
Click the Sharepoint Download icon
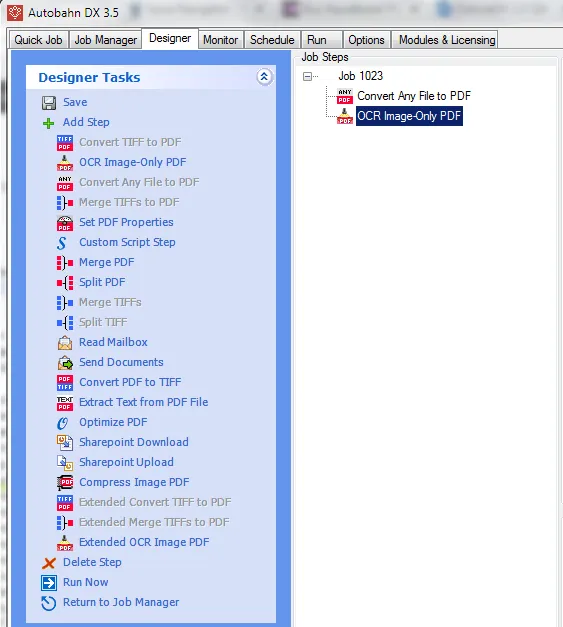[x=65, y=443]
